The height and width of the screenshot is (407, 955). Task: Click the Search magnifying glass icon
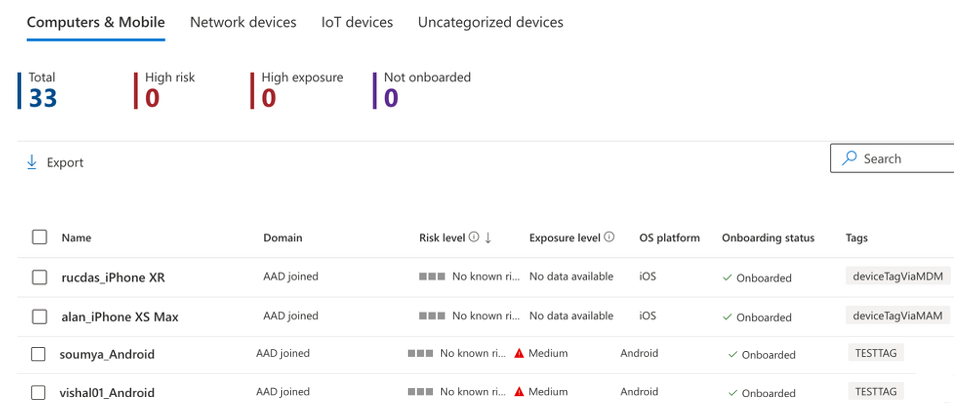pos(849,159)
